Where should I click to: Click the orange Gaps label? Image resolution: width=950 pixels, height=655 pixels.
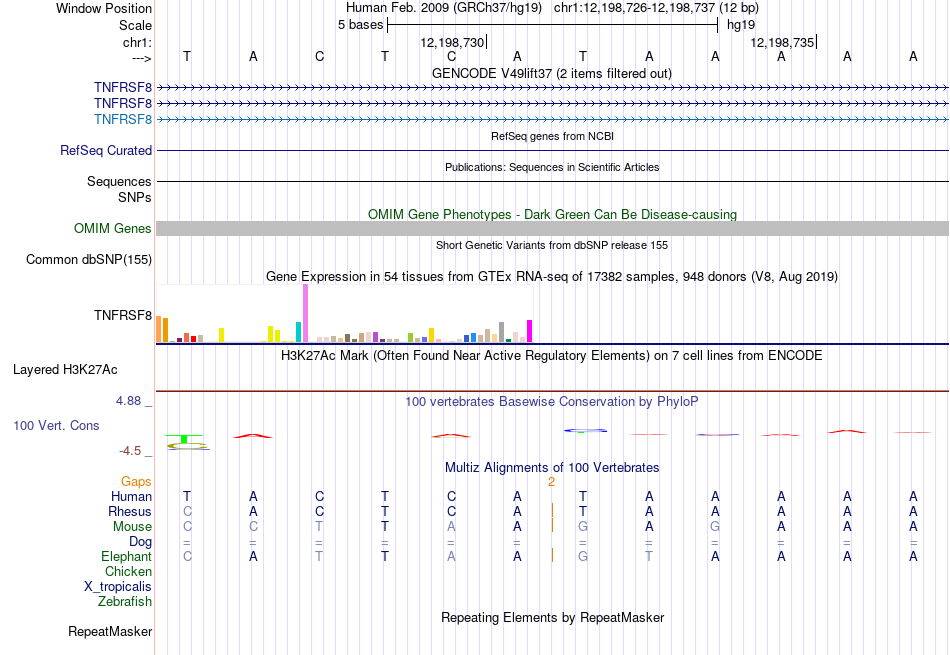(136, 481)
